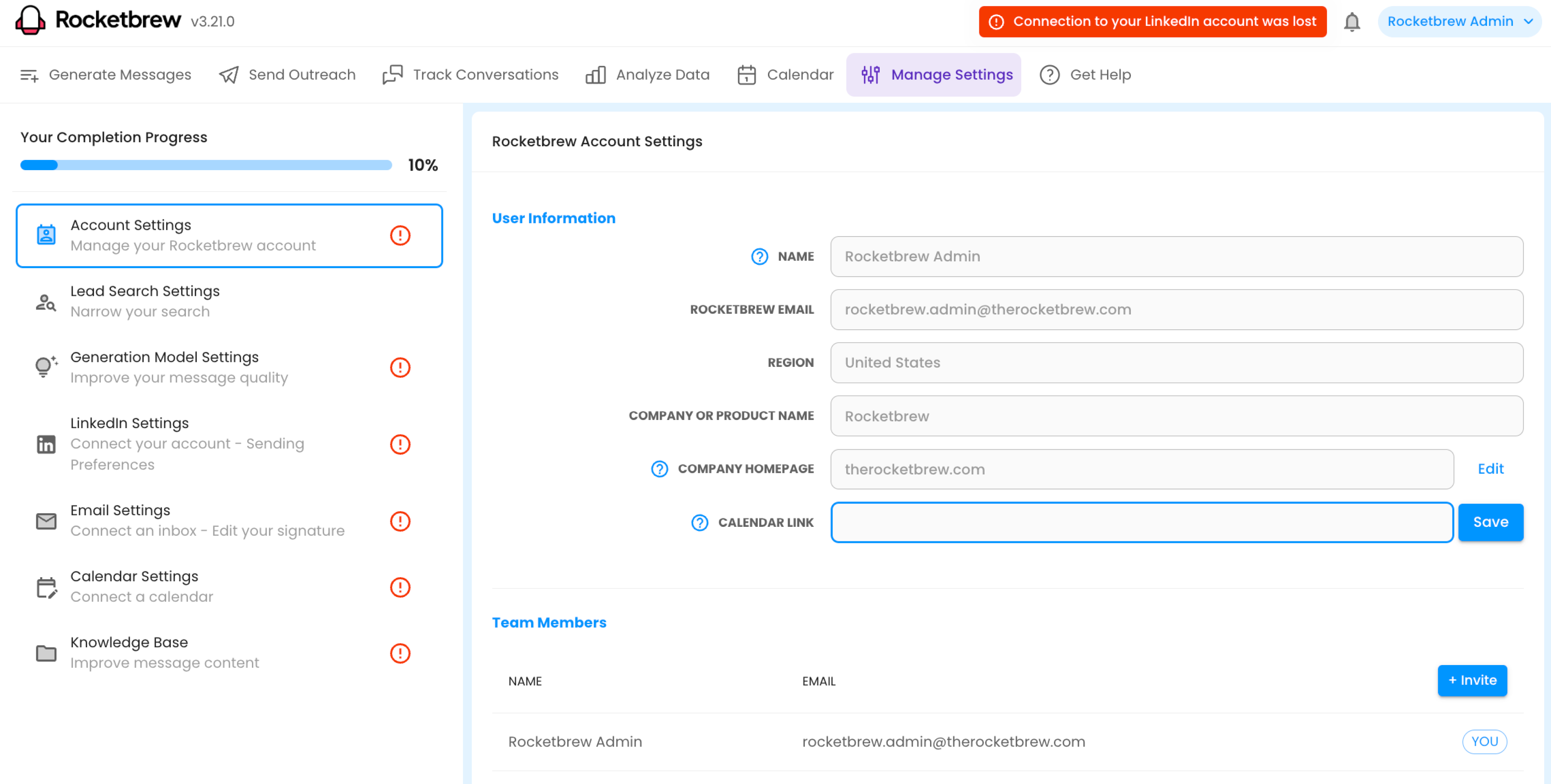Click the Send Outreach paper plane icon

(x=229, y=75)
